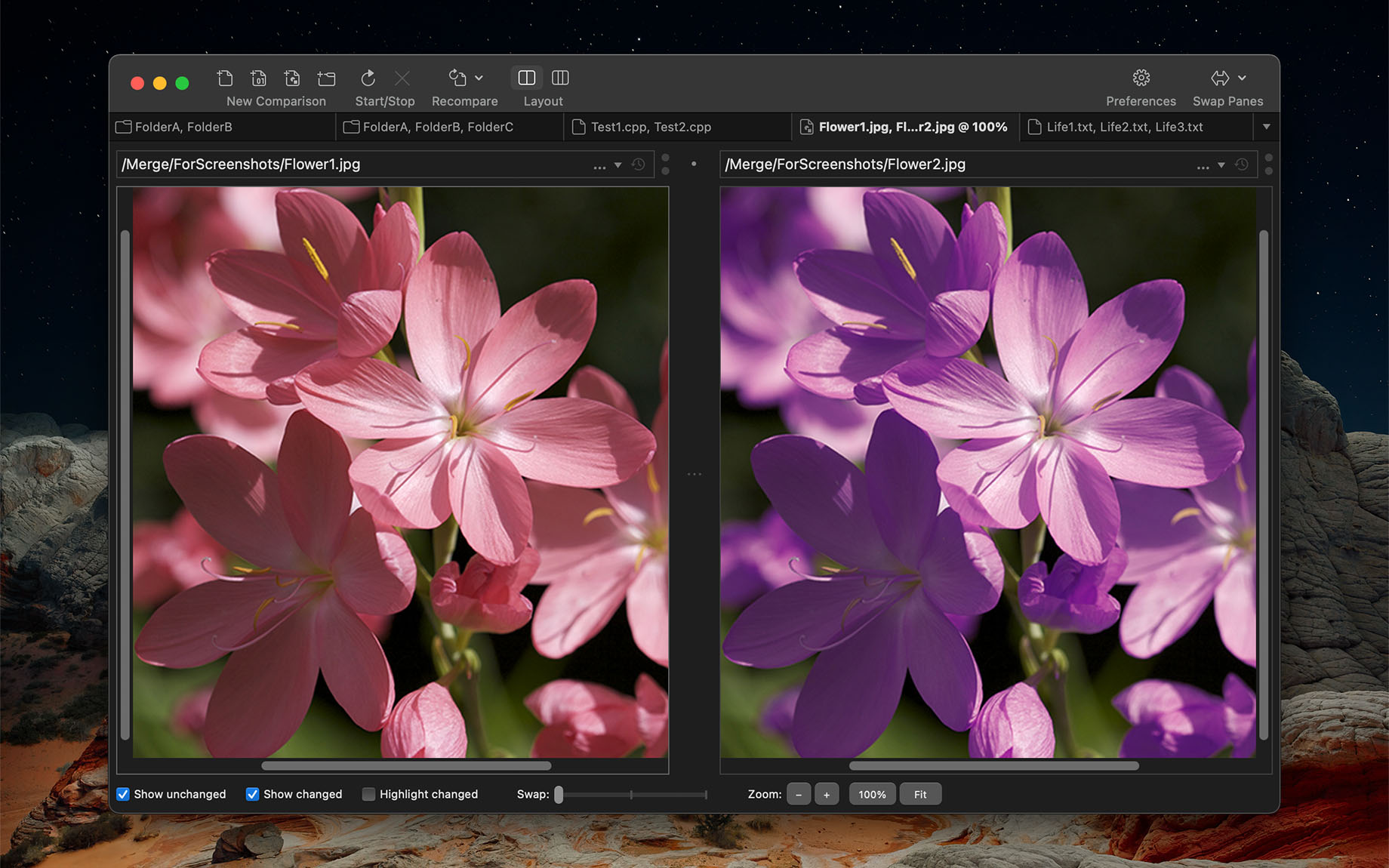Click the 100% zoom button
This screenshot has width=1389, height=868.
(x=872, y=793)
